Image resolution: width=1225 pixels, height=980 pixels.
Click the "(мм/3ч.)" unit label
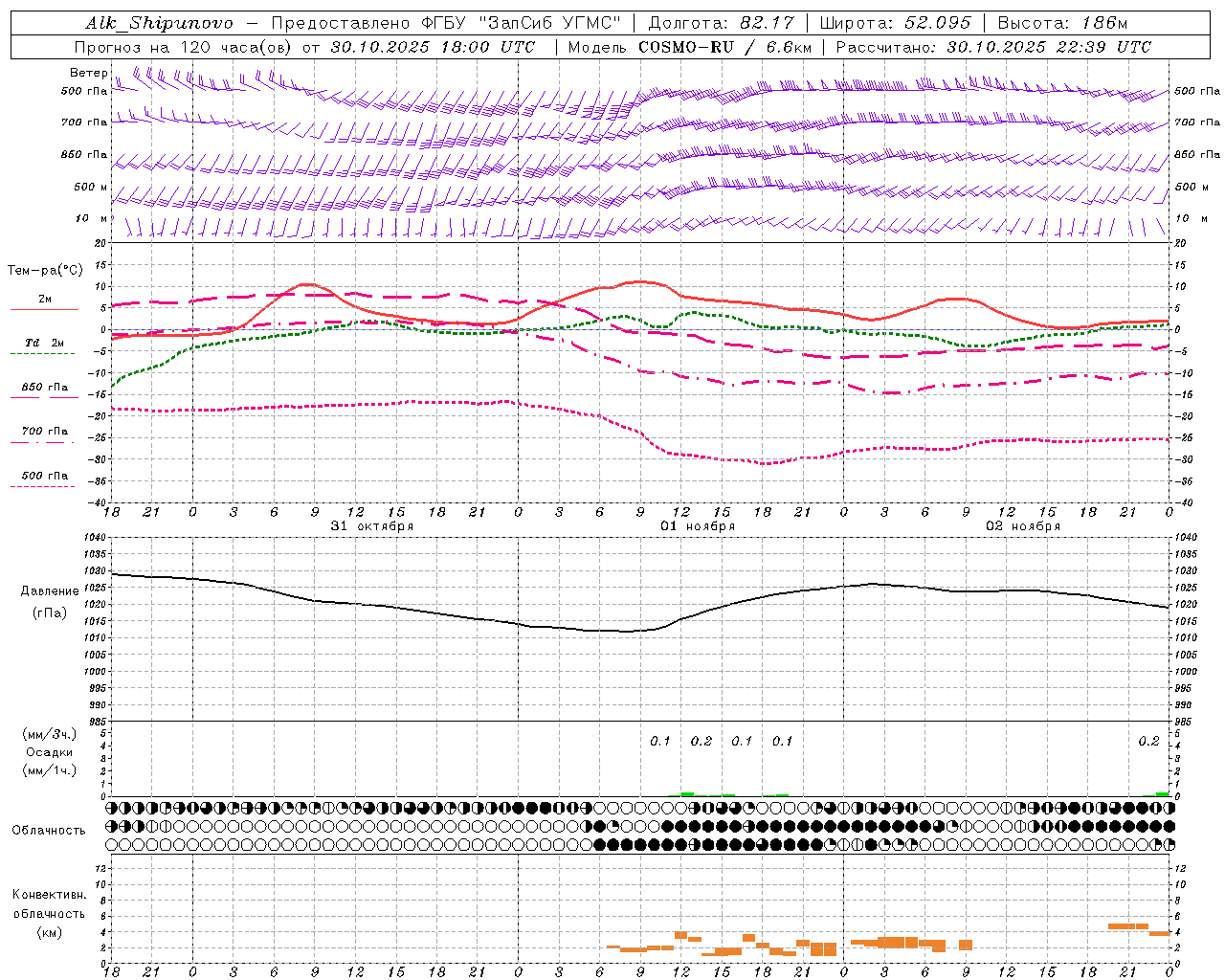pyautogui.click(x=50, y=734)
